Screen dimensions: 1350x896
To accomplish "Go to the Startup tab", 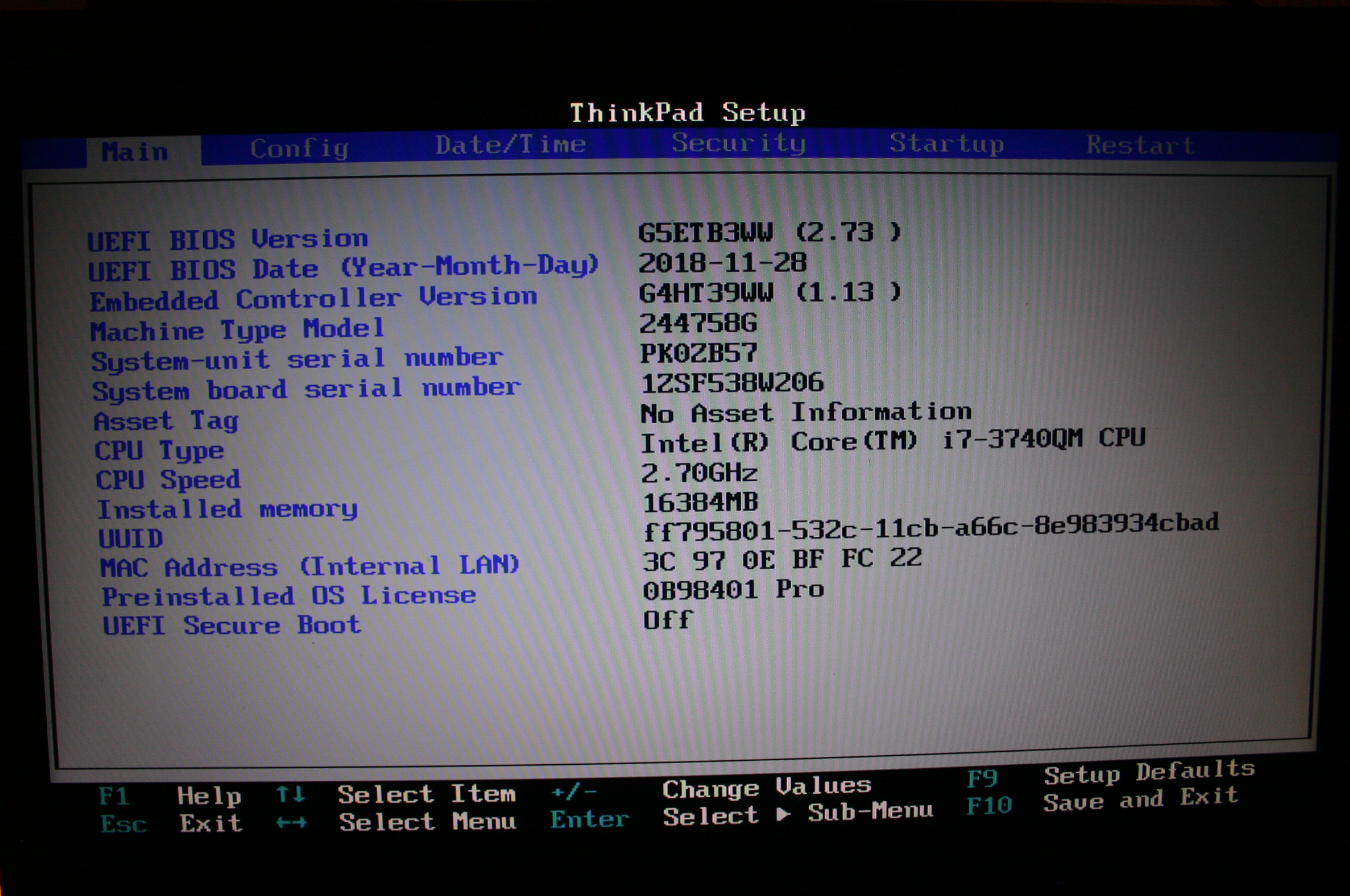I will tap(947, 143).
